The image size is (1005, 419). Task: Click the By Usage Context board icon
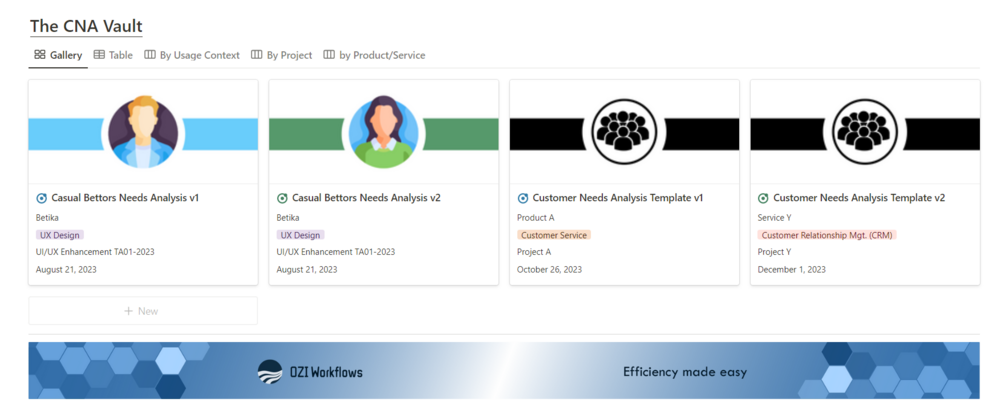(x=150, y=55)
